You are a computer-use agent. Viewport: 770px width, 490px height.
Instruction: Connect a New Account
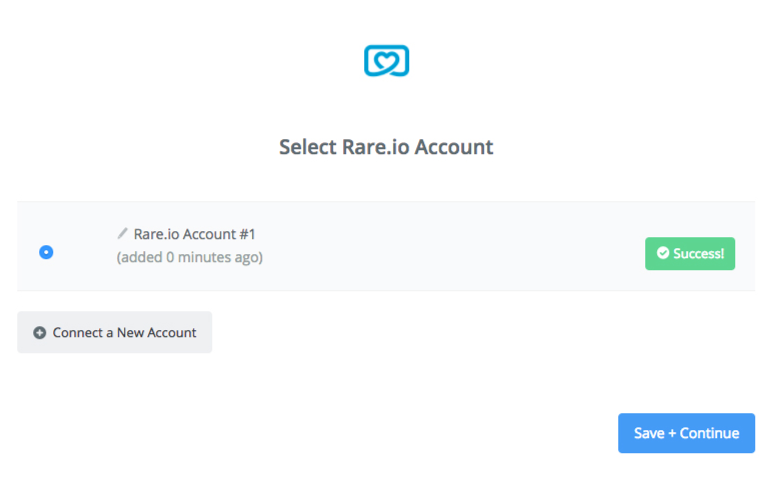pos(114,332)
